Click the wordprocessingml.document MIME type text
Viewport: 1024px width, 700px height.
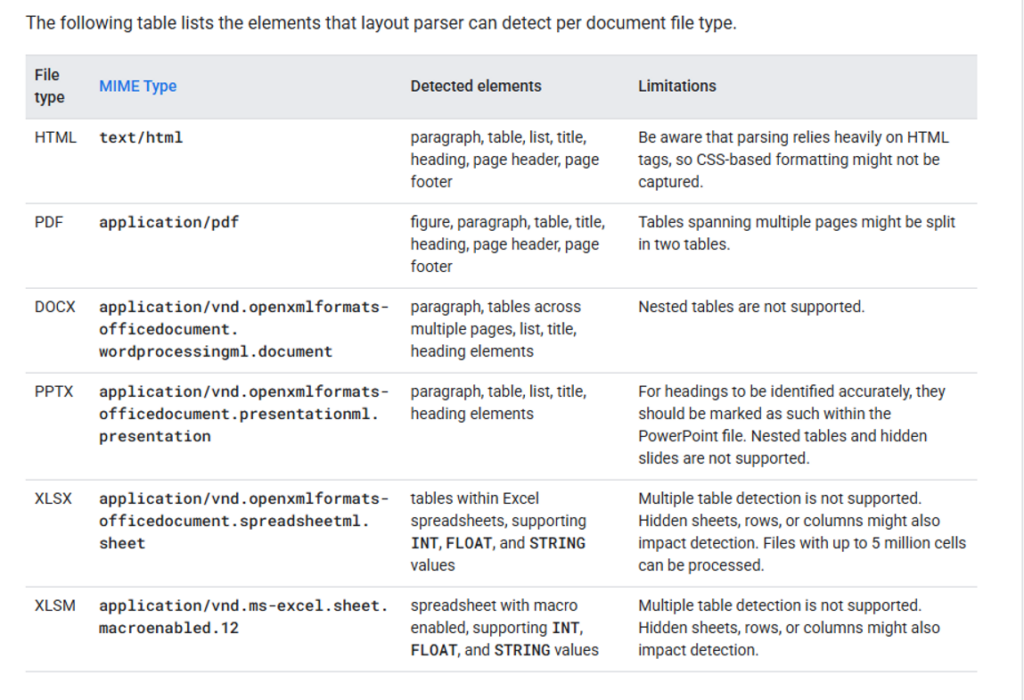click(x=215, y=351)
